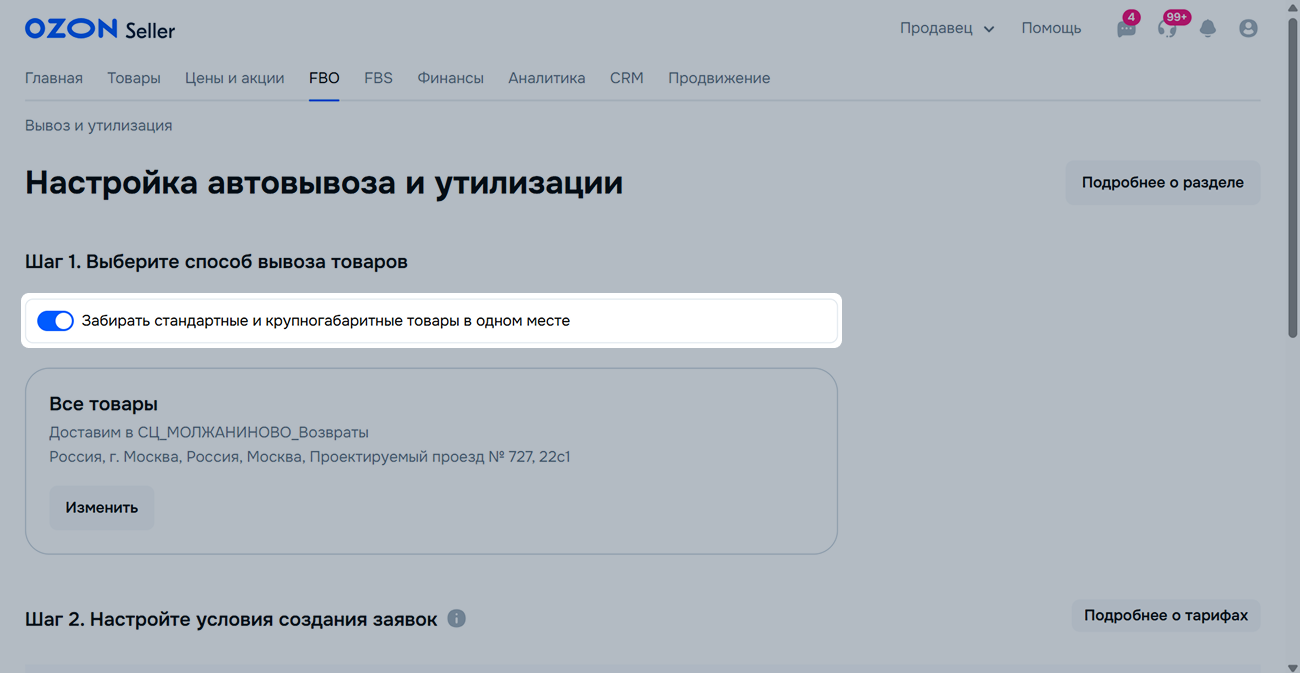The image size is (1300, 673).
Task: Open the Финансы tab
Action: (450, 78)
